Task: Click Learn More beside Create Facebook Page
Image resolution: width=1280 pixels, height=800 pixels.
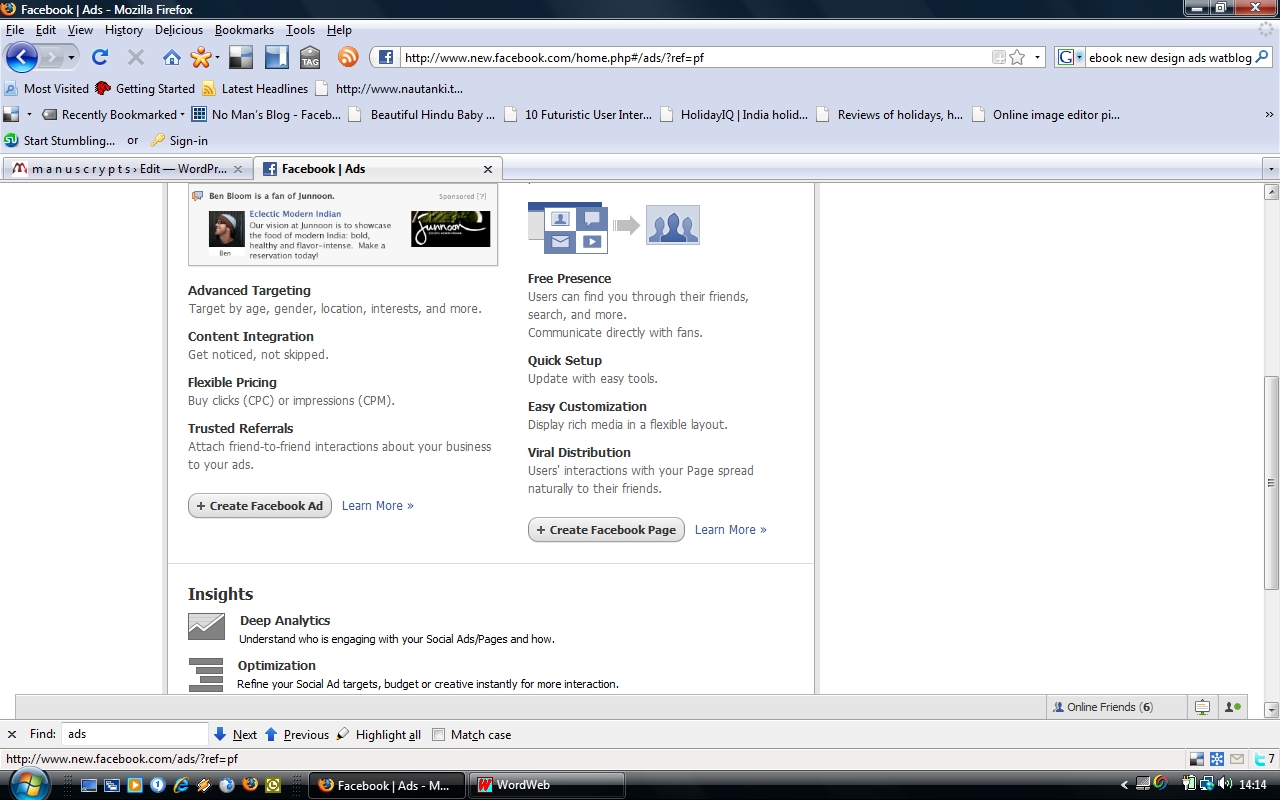Action: pyautogui.click(x=730, y=530)
